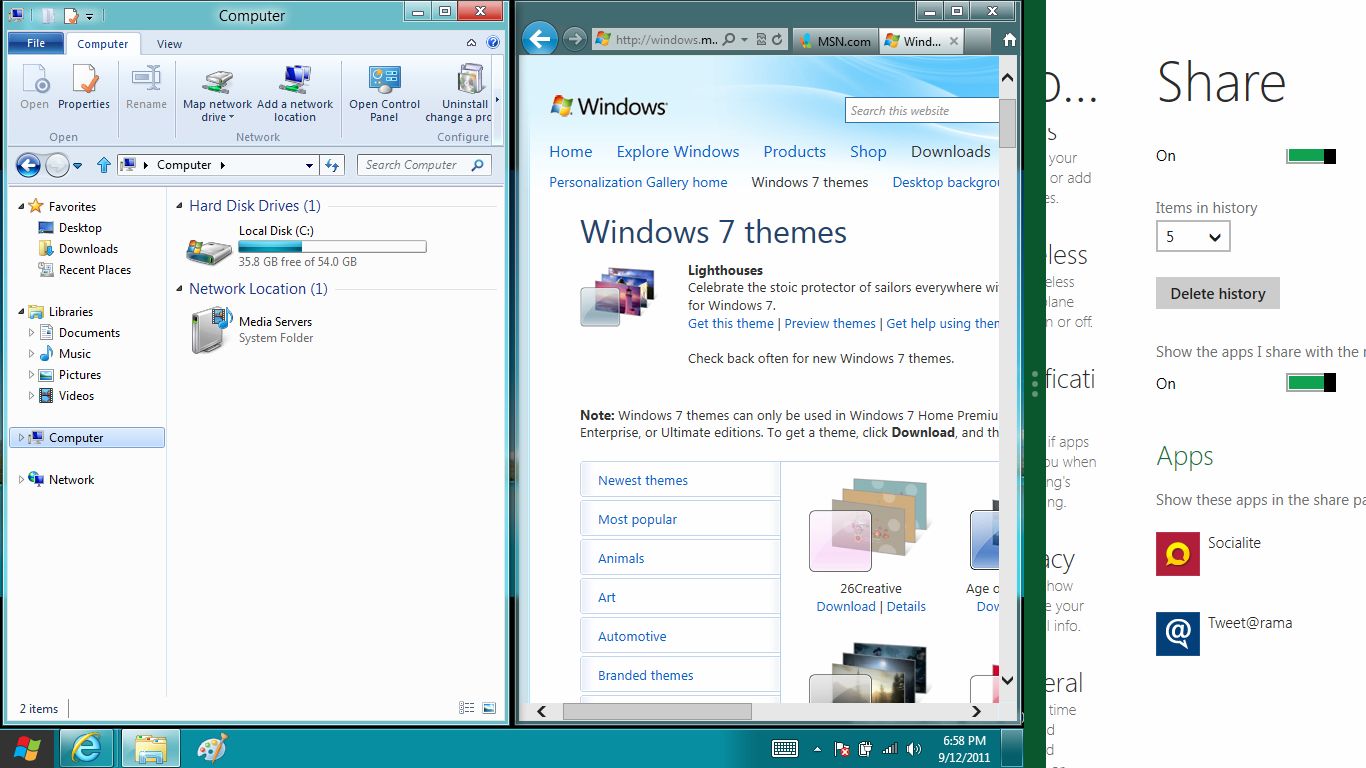Open Internet Explorer from the taskbar
The image size is (1366, 768).
coord(87,748)
